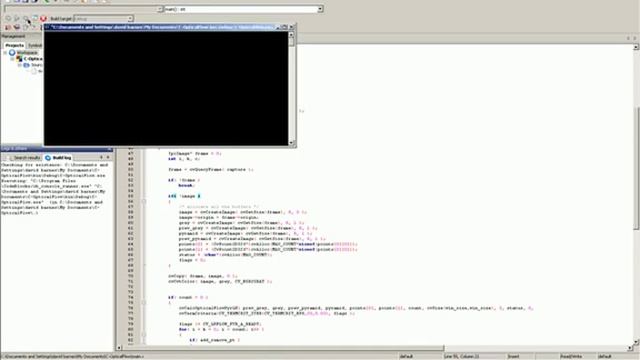Image resolution: width=640 pixels, height=360 pixels.
Task: Click the 'Insert' status bar entry
Action: coord(513,357)
